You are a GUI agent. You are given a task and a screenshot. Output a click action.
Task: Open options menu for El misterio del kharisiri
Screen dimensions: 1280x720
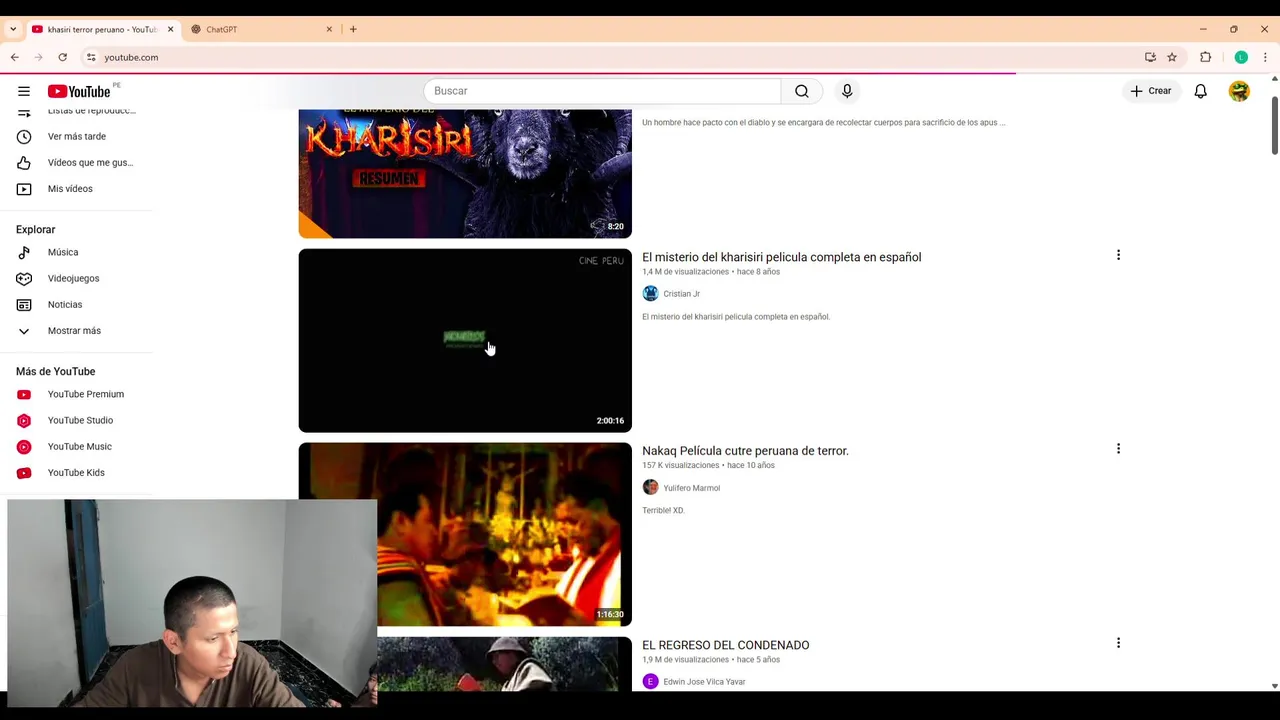(x=1118, y=255)
